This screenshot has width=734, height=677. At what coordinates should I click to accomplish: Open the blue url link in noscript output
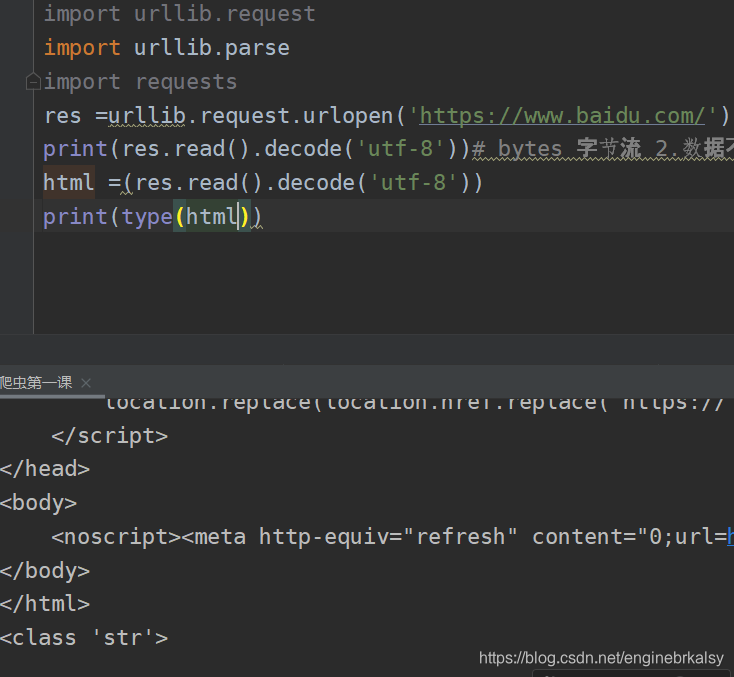(730, 537)
